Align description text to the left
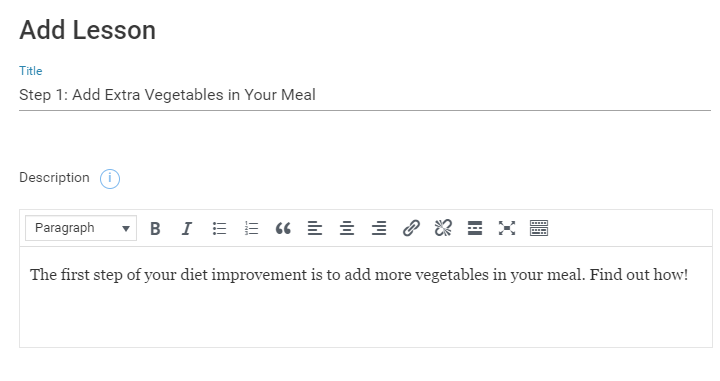Viewport: 720px width, 381px height. 315,228
